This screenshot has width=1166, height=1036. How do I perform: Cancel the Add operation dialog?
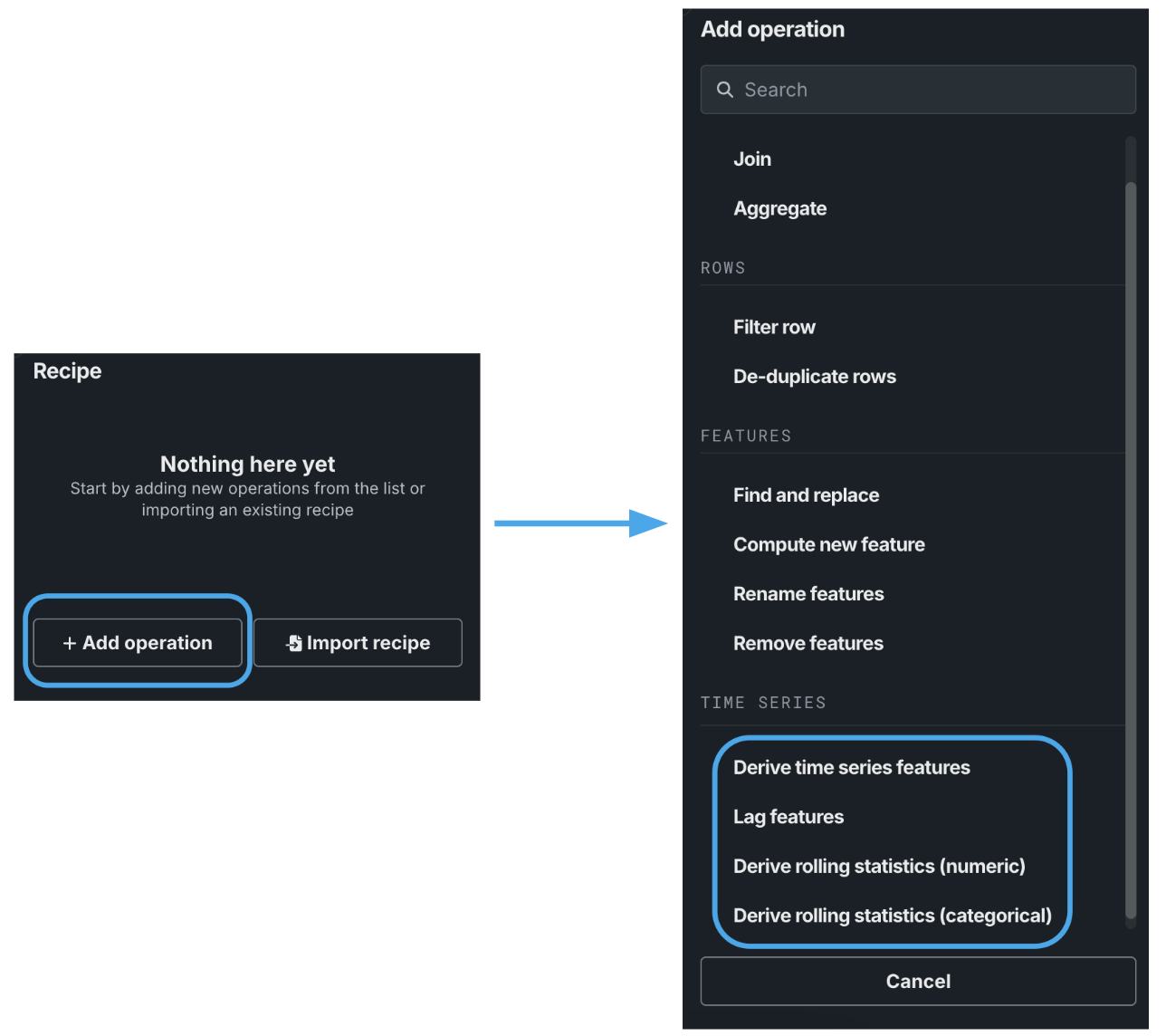(918, 982)
